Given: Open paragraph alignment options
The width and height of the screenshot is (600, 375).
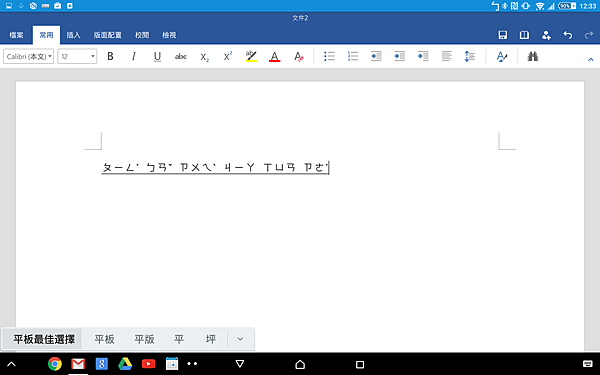Looking at the screenshot, I should (x=446, y=56).
